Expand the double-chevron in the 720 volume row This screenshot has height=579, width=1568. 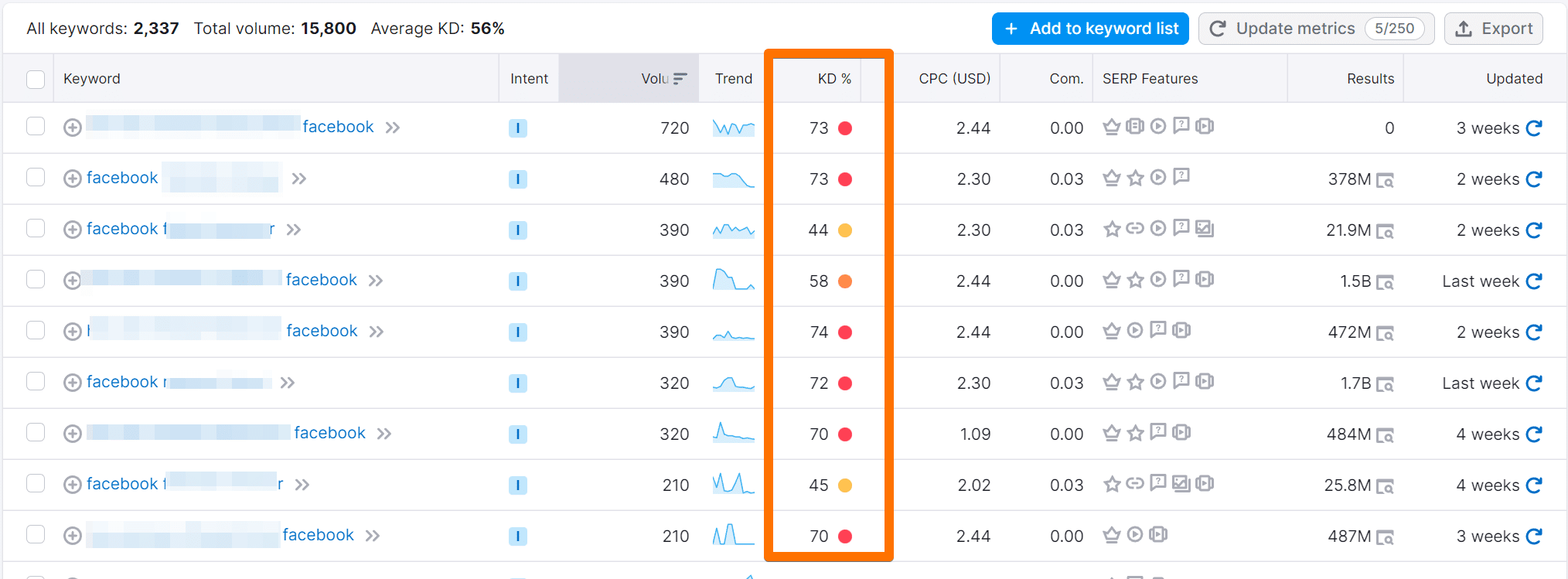point(393,128)
